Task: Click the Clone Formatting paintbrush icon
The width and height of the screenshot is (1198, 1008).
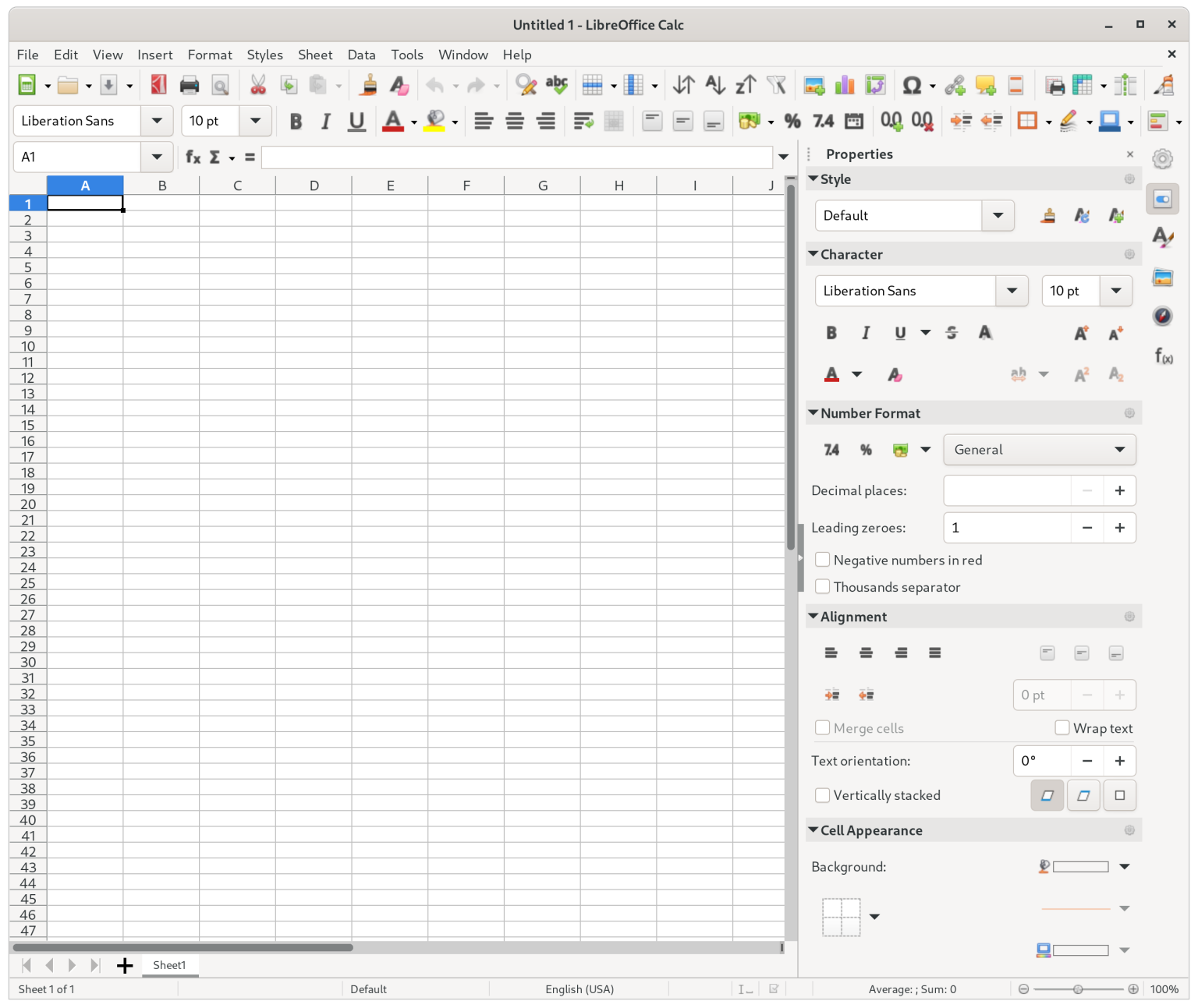Action: coord(368,85)
